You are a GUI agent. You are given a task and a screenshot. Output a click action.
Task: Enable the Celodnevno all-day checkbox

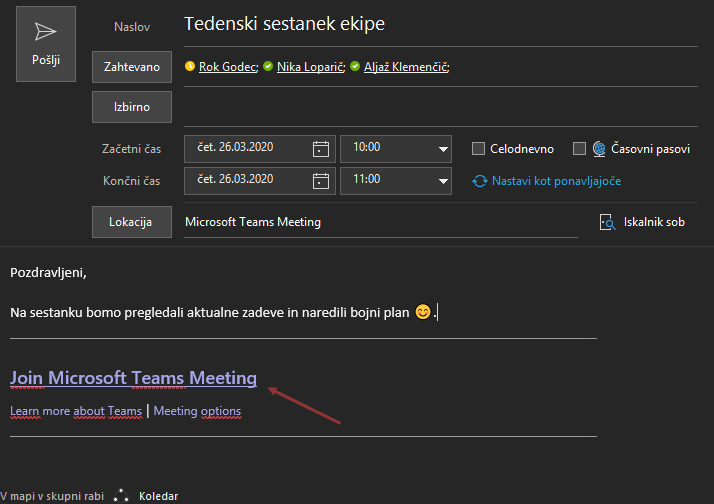point(478,149)
